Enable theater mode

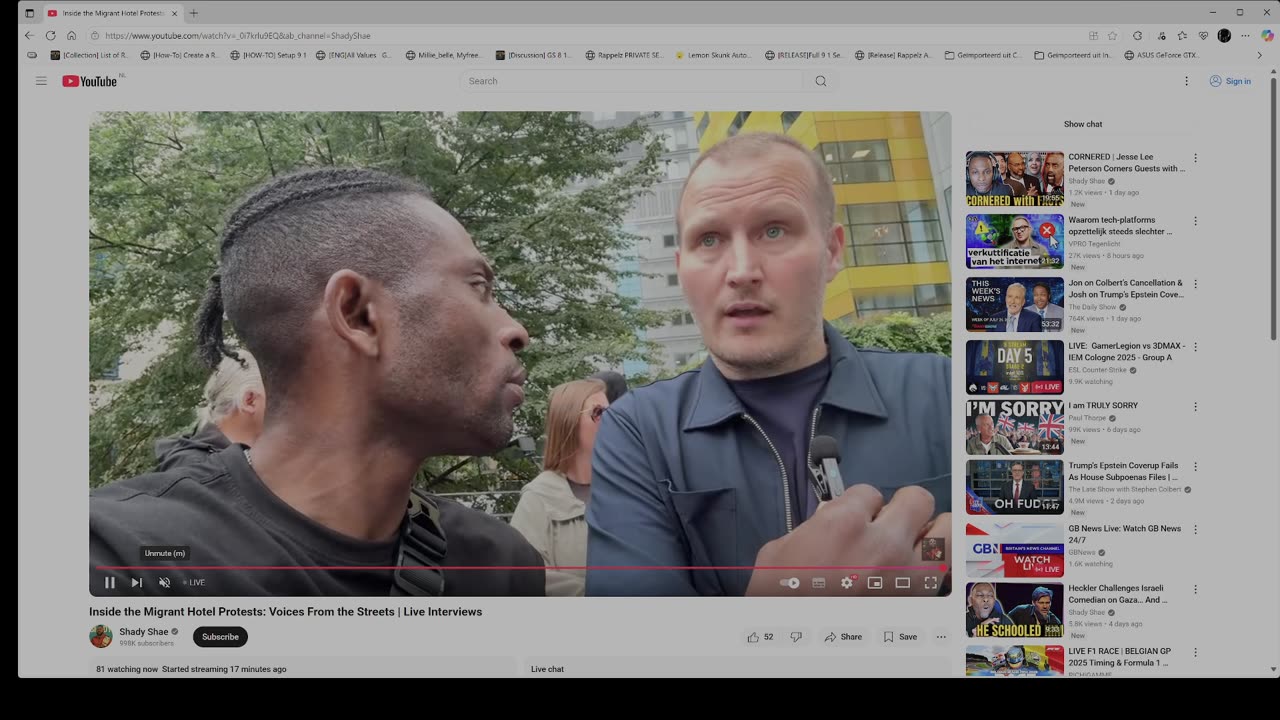tap(903, 583)
